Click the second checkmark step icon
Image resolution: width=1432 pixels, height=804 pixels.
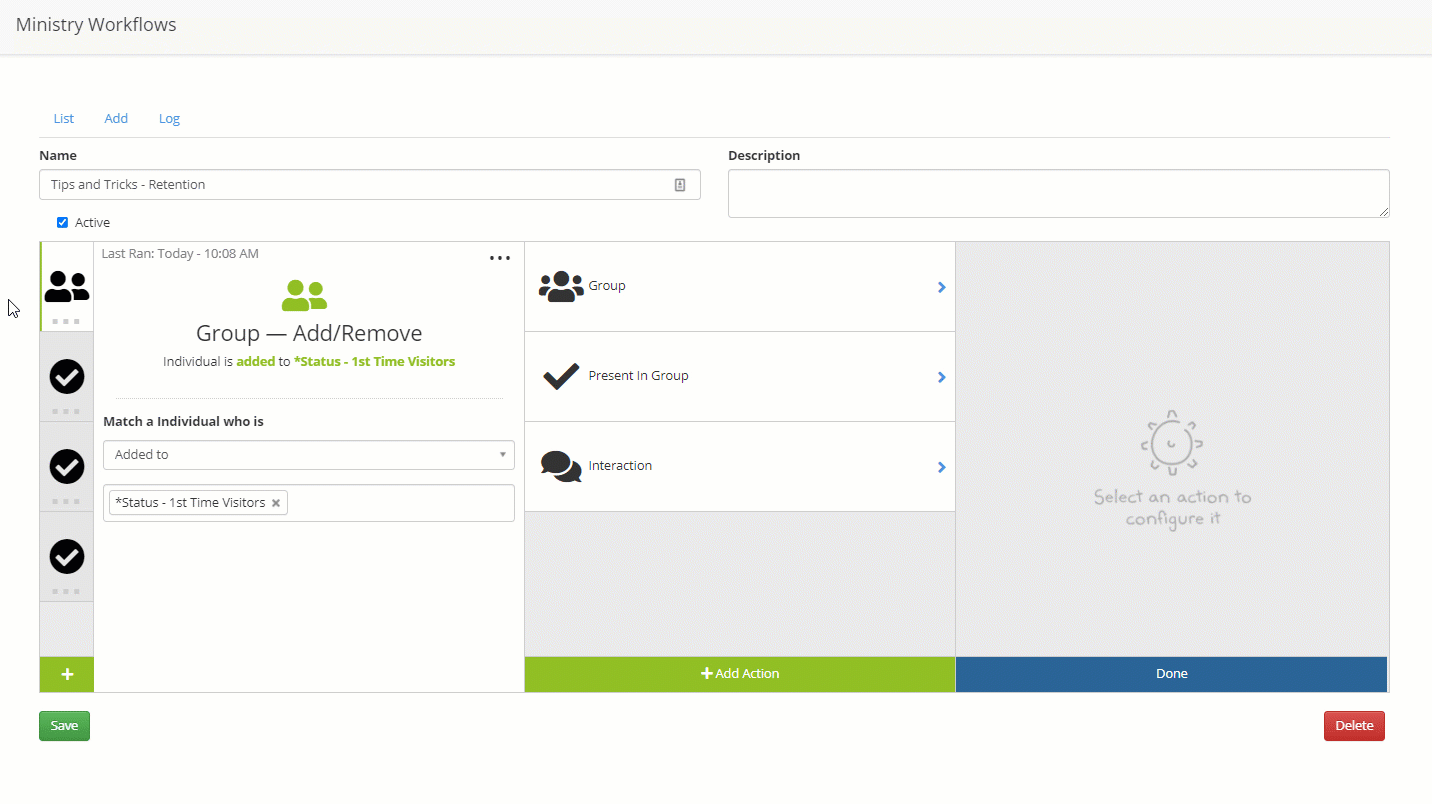click(67, 466)
